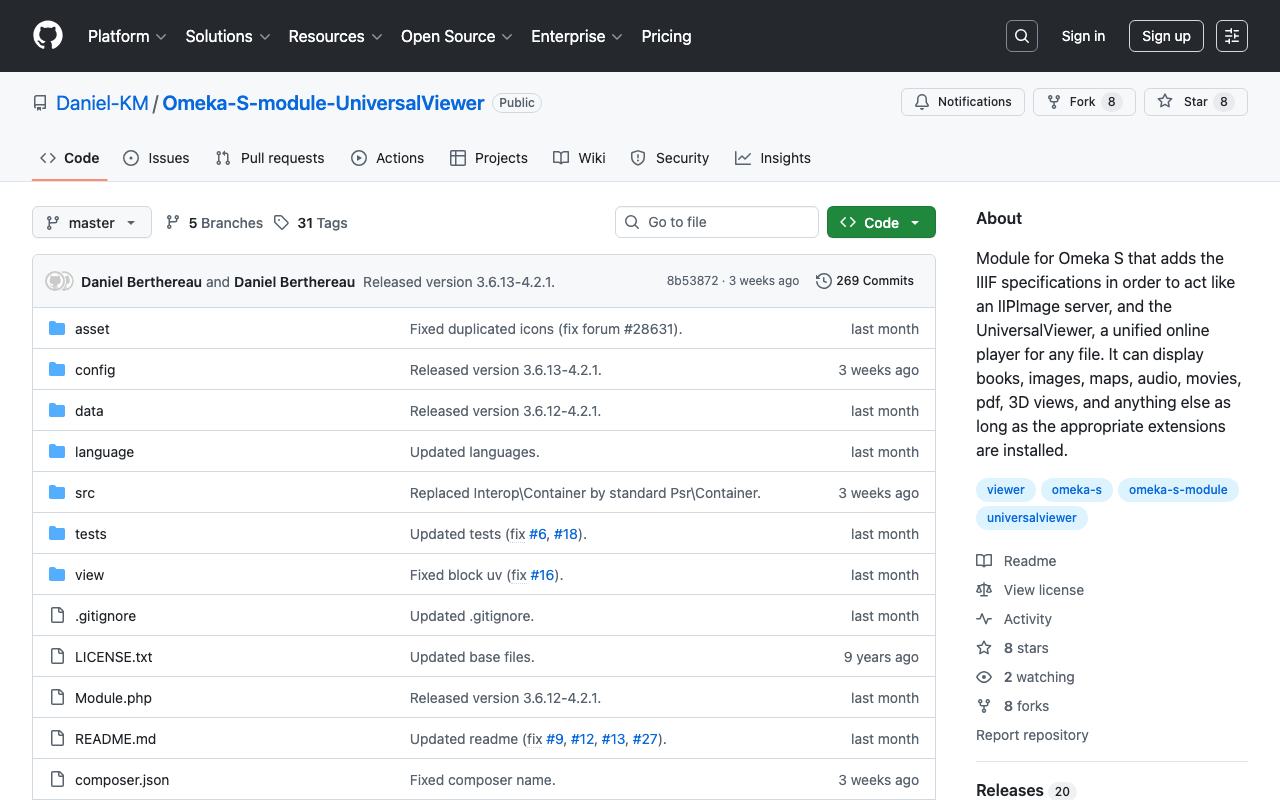Open the commit history clock icon
The height and width of the screenshot is (800, 1280).
(x=824, y=281)
